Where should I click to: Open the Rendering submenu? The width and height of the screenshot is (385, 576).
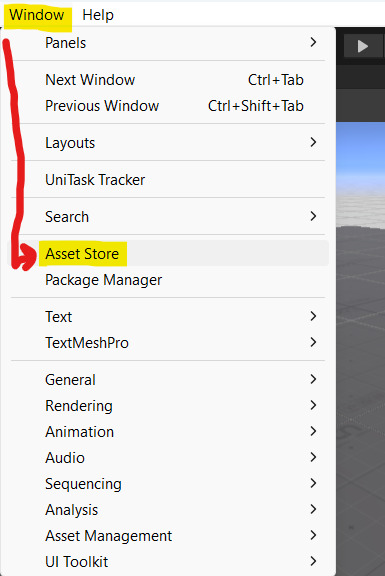168,406
